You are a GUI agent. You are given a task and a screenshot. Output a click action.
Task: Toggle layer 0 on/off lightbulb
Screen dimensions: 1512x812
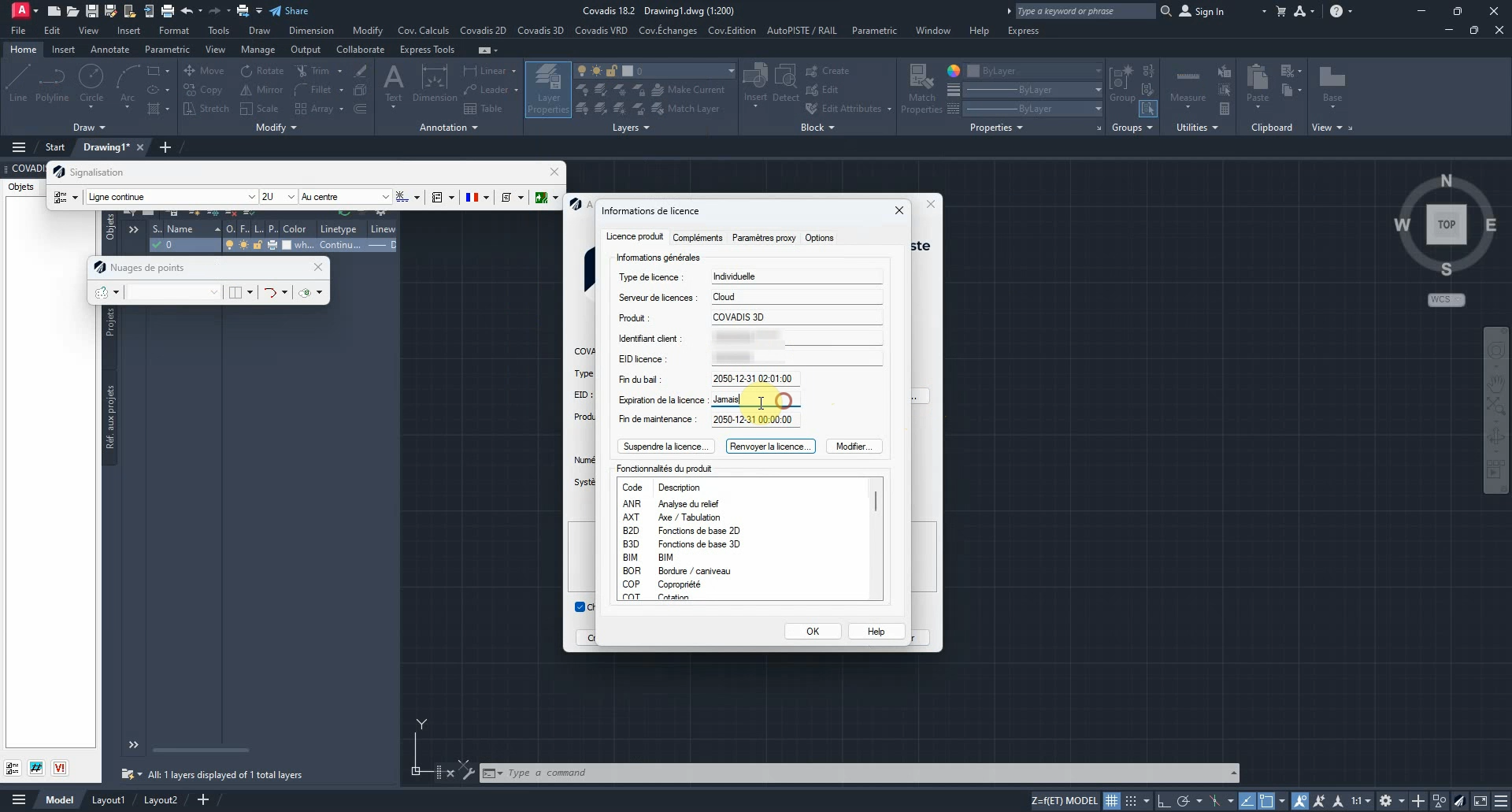230,245
